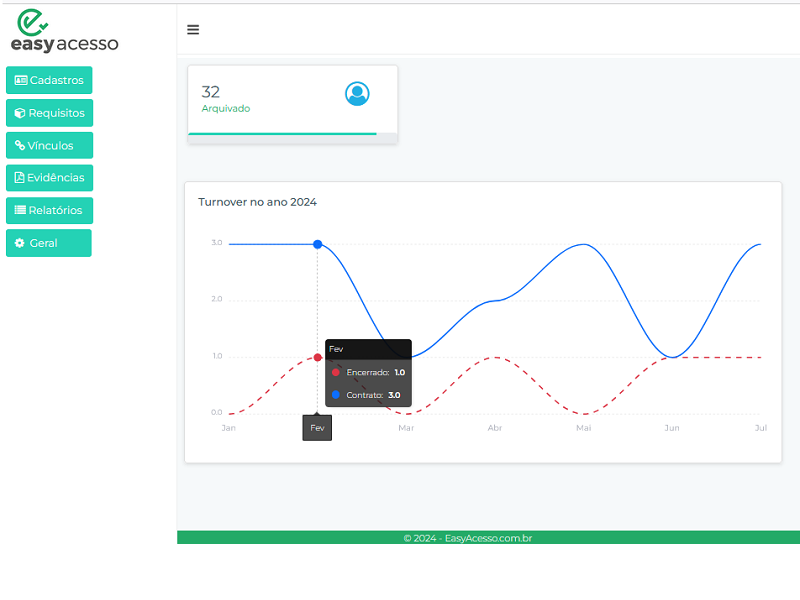This screenshot has height=600, width=800.
Task: Open the Cadastros menu
Action: coord(49,80)
